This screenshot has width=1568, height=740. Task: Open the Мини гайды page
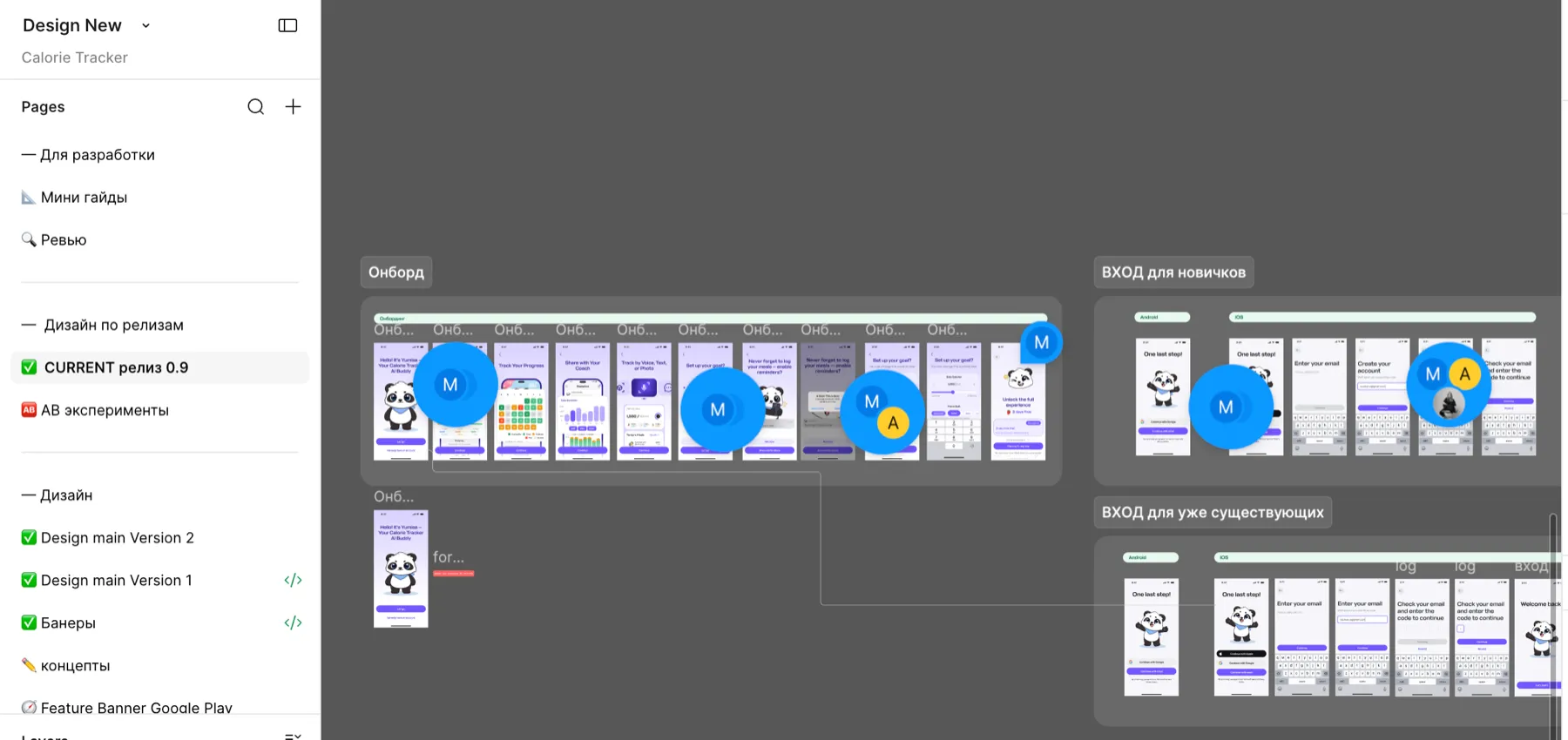[x=160, y=197]
